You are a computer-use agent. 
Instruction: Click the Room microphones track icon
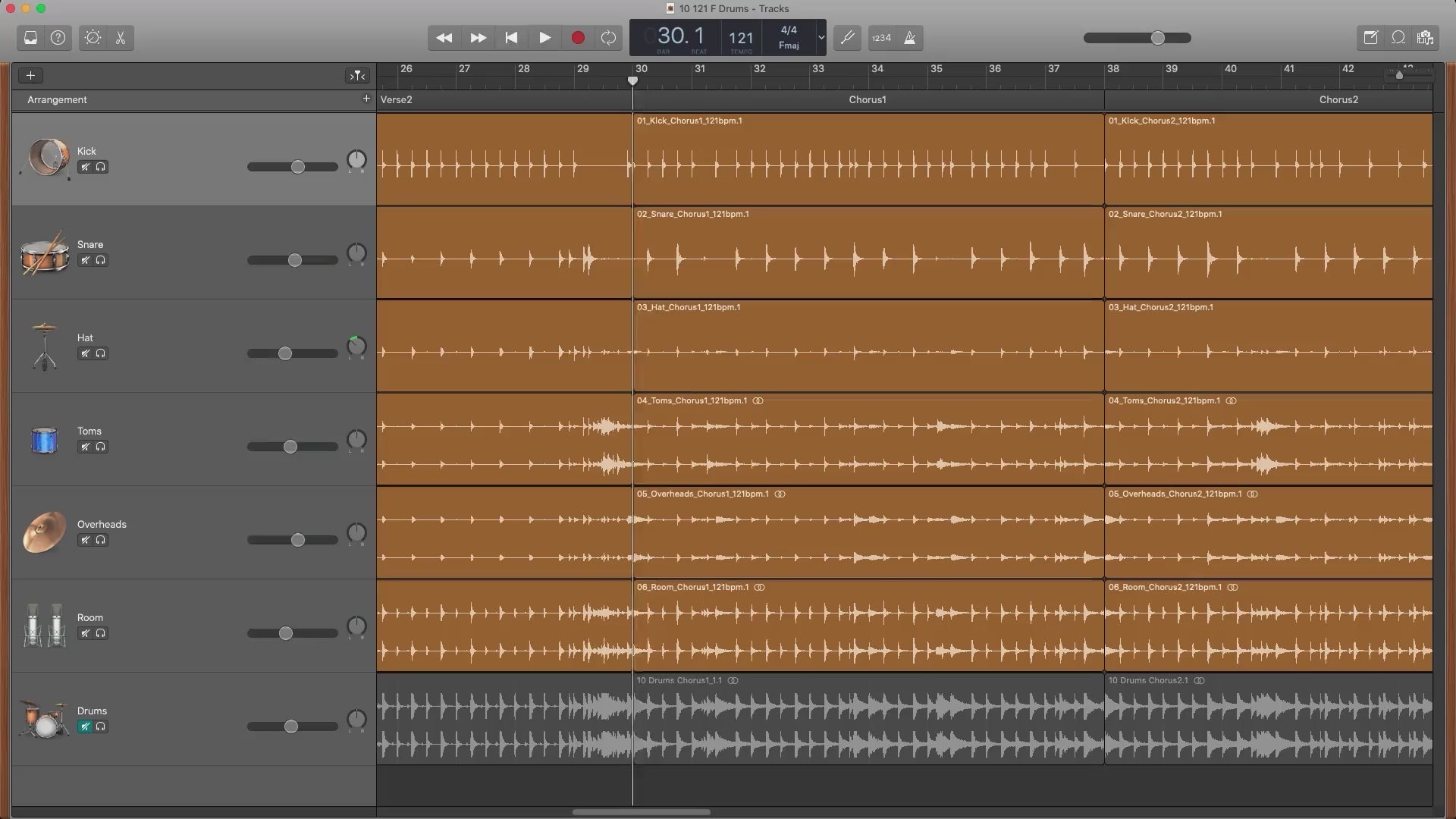pyautogui.click(x=44, y=626)
